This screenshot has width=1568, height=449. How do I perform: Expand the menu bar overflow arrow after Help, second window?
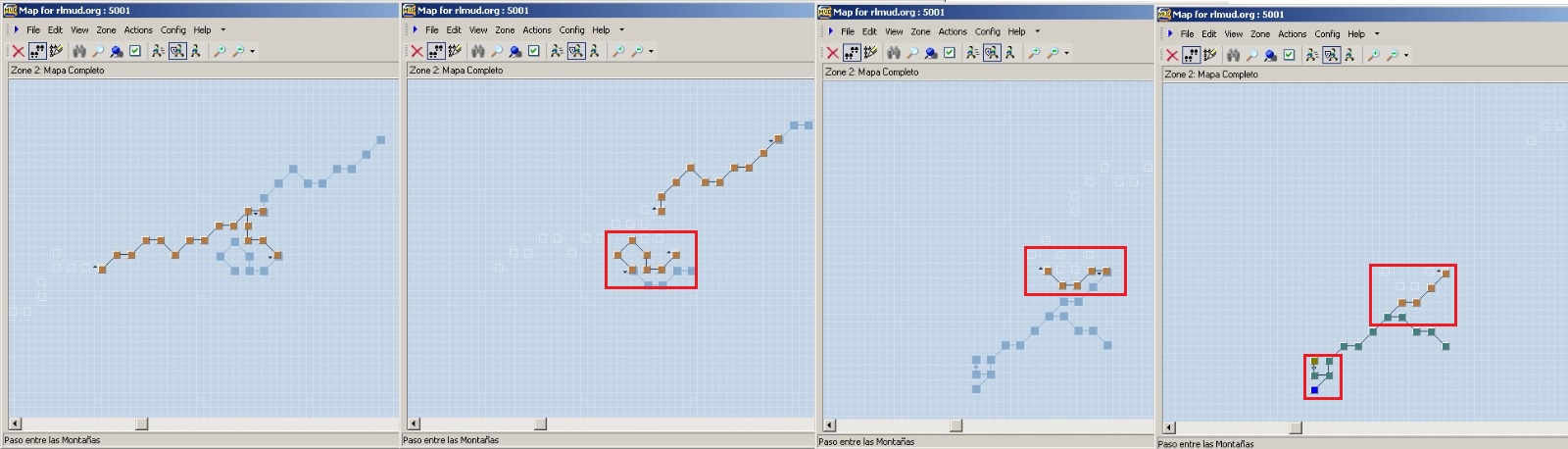click(x=621, y=30)
